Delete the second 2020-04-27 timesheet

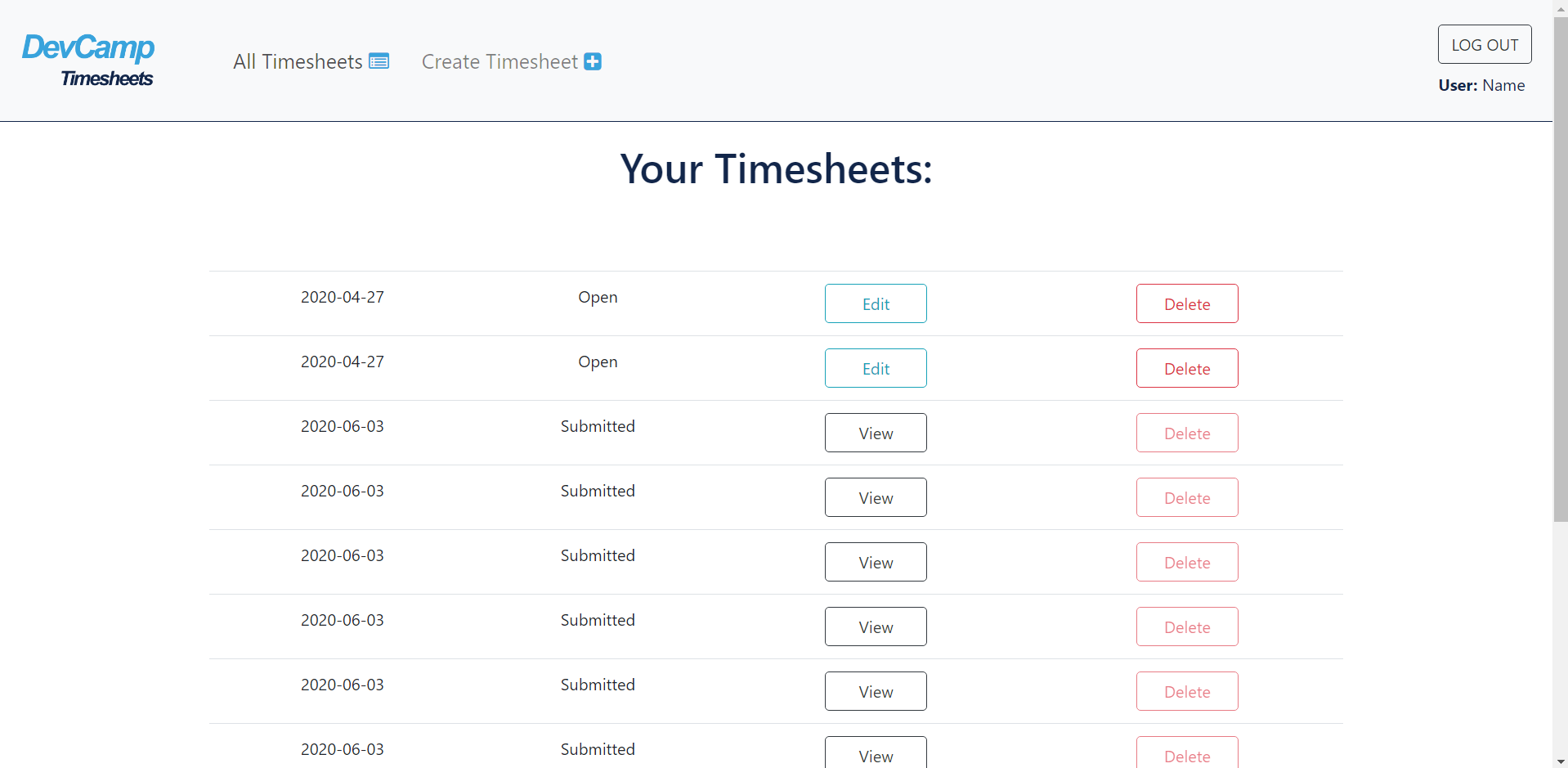[1186, 367]
